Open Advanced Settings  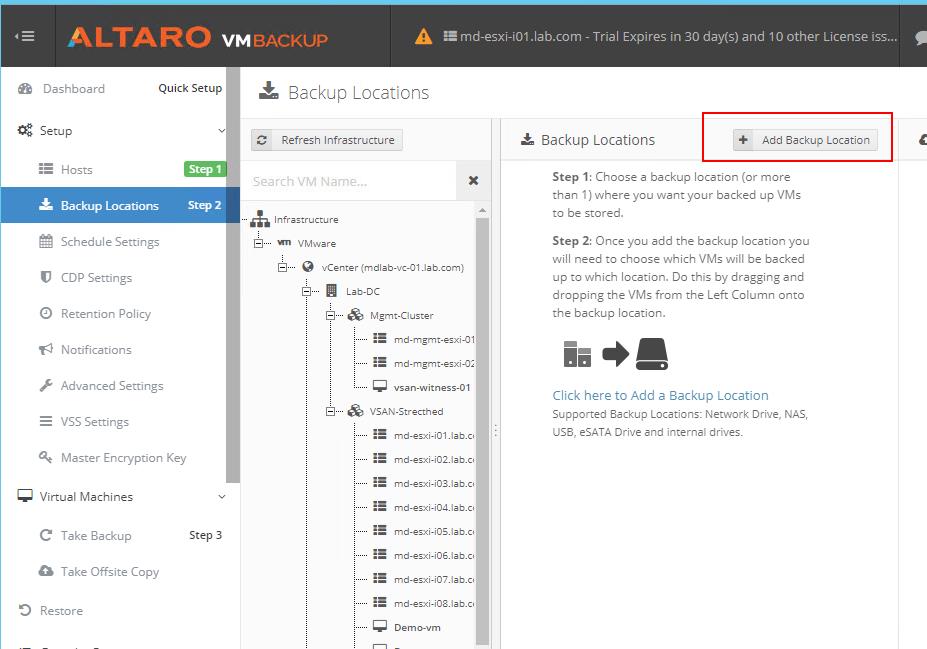pyautogui.click(x=112, y=386)
